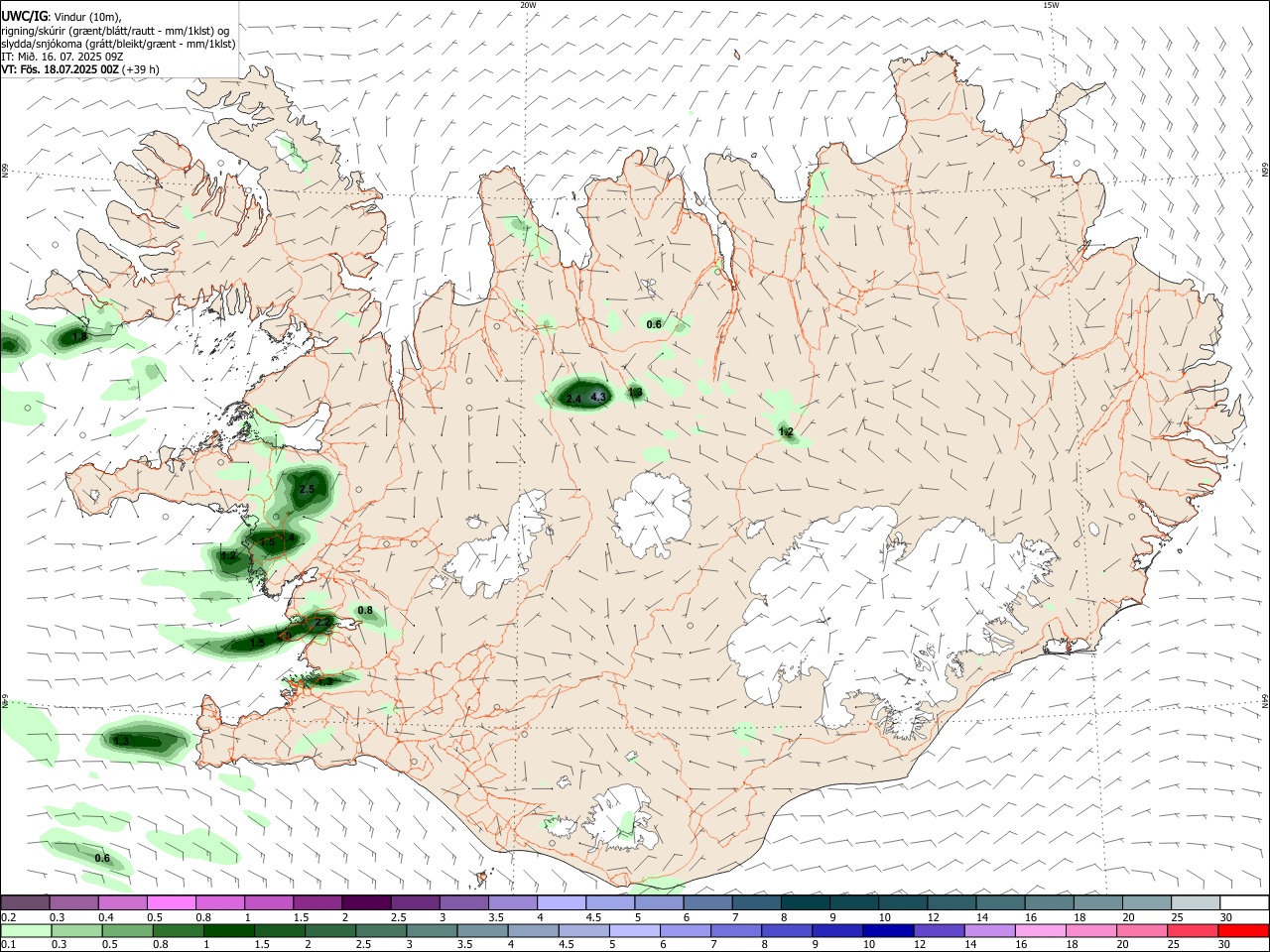This screenshot has width=1270, height=952.
Task: Click the 15W longitude label at the top
Action: tap(1052, 5)
